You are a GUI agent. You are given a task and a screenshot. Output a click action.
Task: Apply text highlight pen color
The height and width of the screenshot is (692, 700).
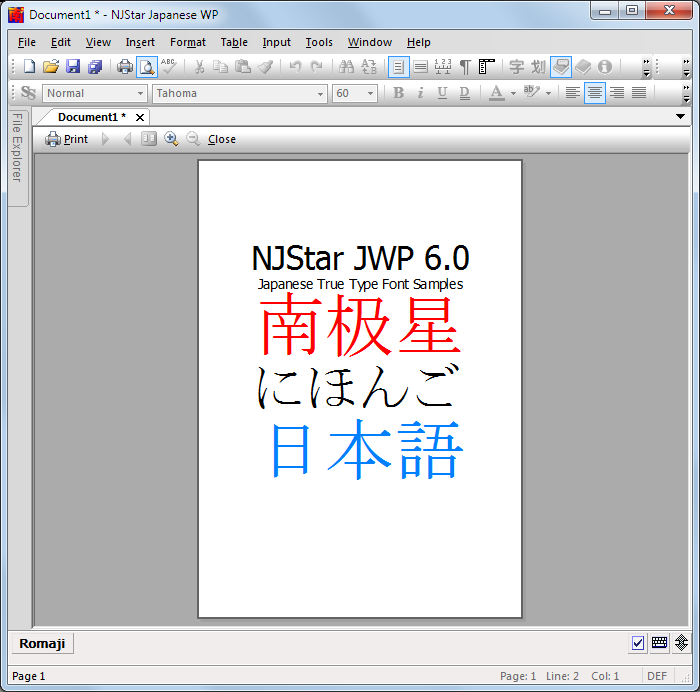point(532,93)
